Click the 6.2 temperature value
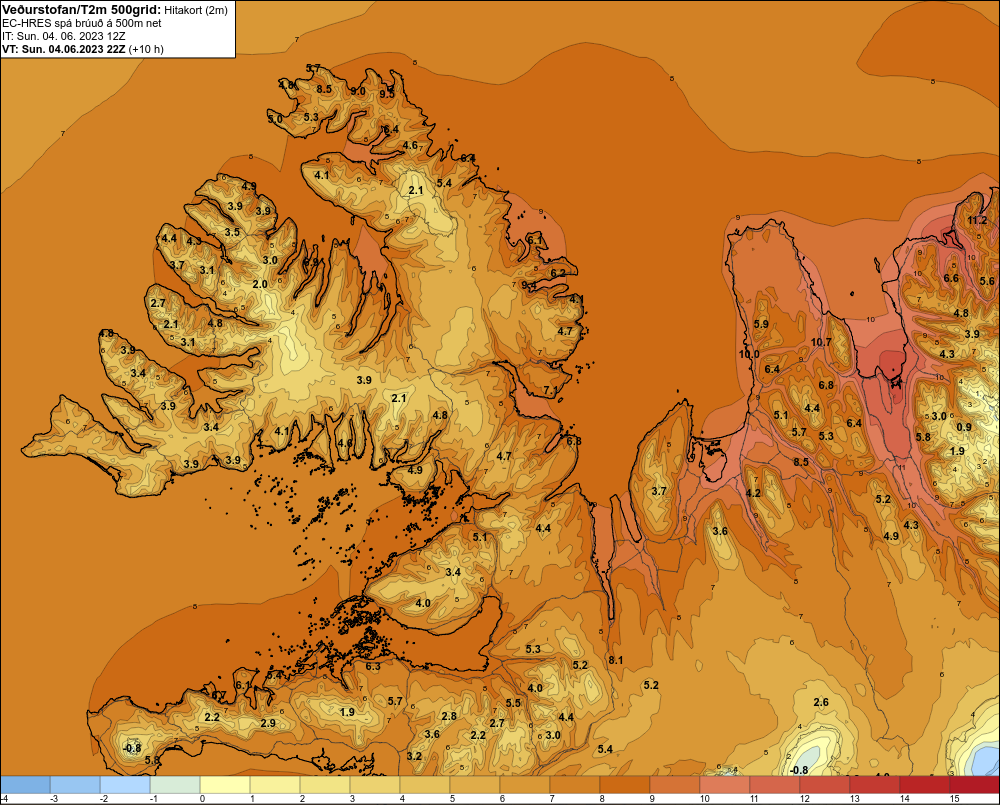 click(x=557, y=273)
